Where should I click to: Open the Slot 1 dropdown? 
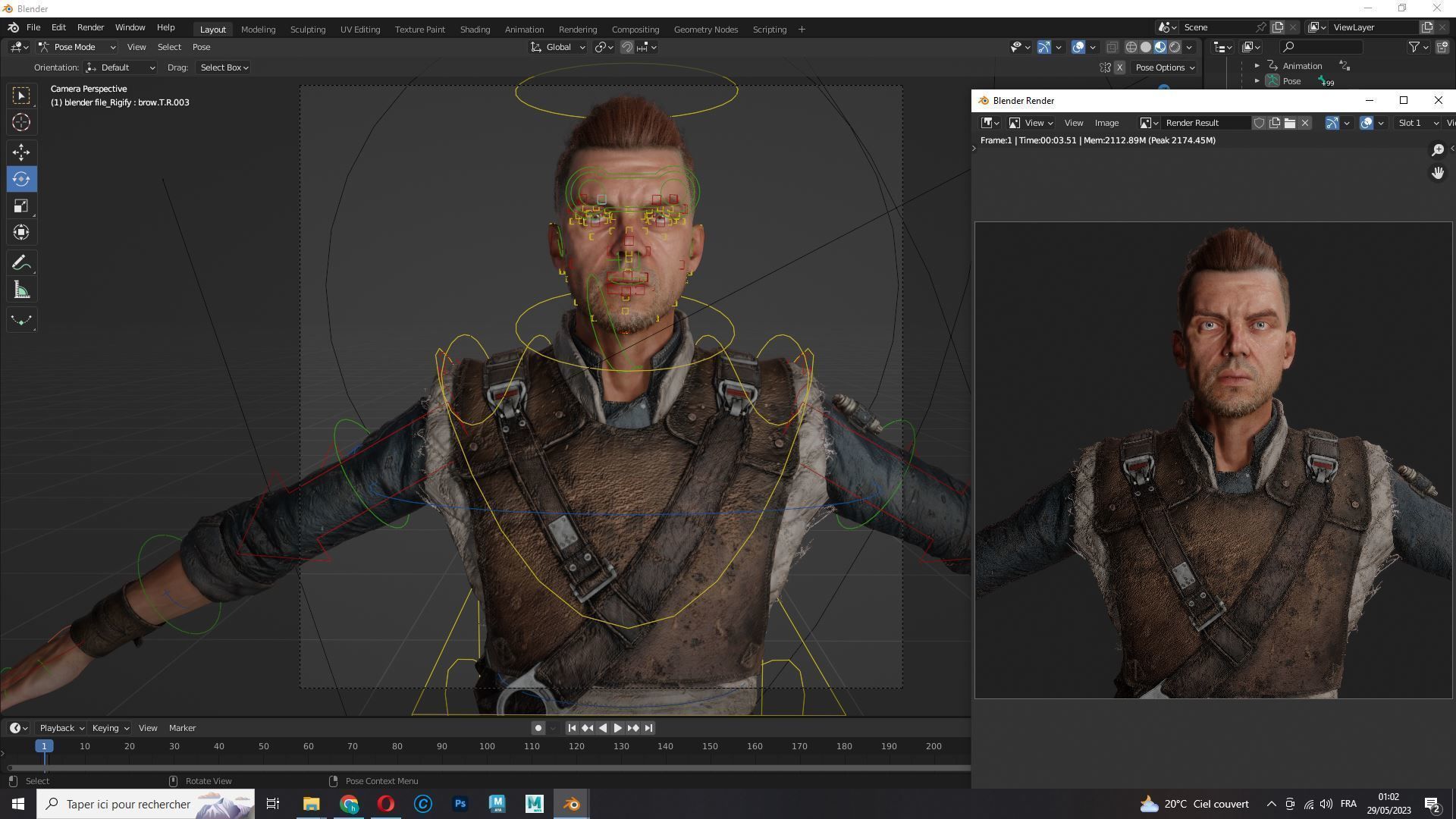coord(1417,123)
